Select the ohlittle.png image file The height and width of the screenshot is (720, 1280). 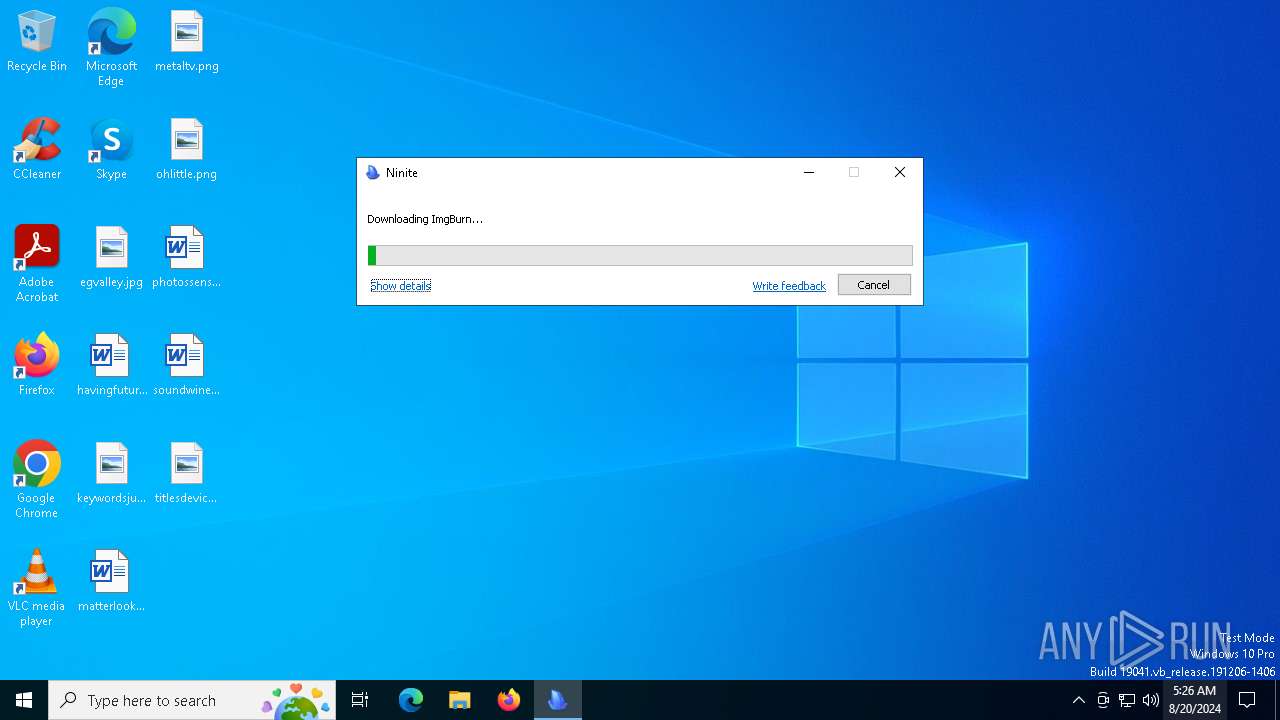187,150
